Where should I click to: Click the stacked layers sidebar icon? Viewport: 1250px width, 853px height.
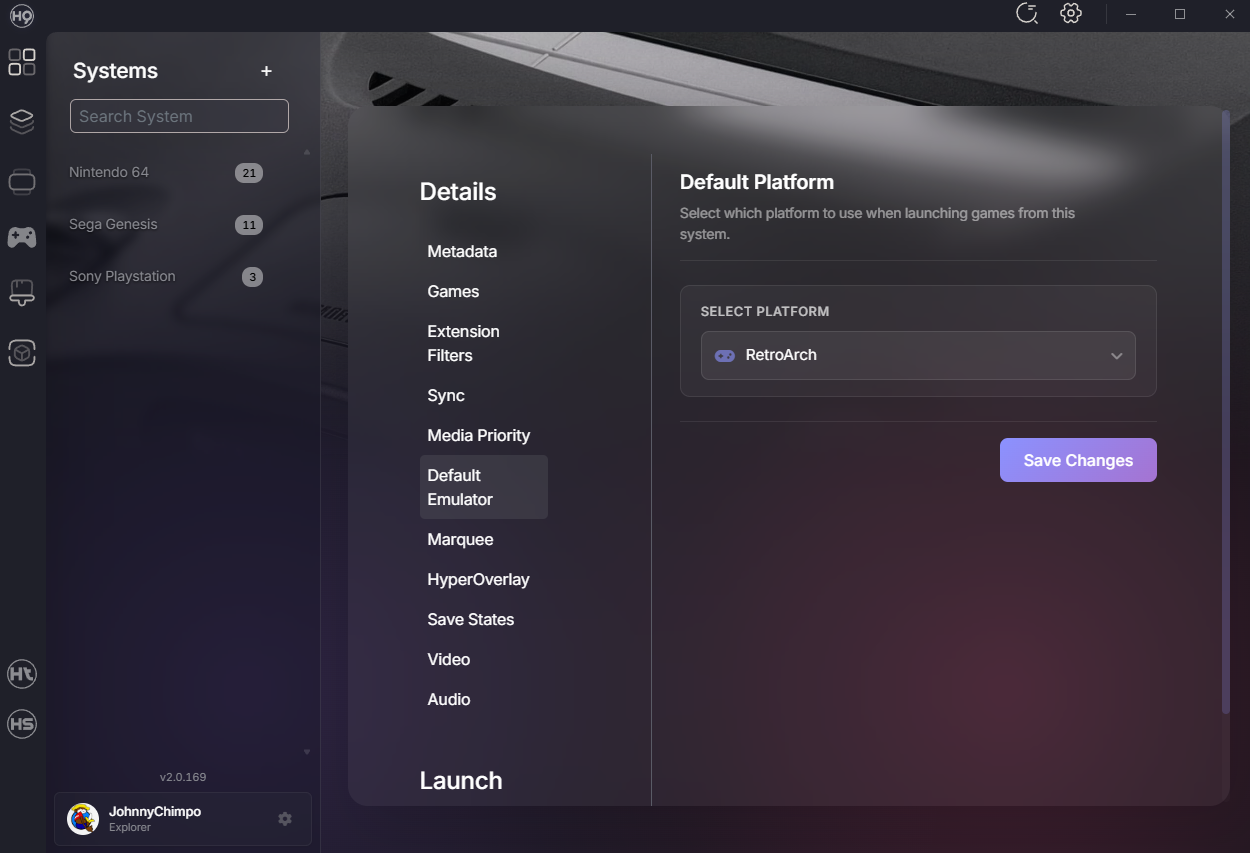22,122
